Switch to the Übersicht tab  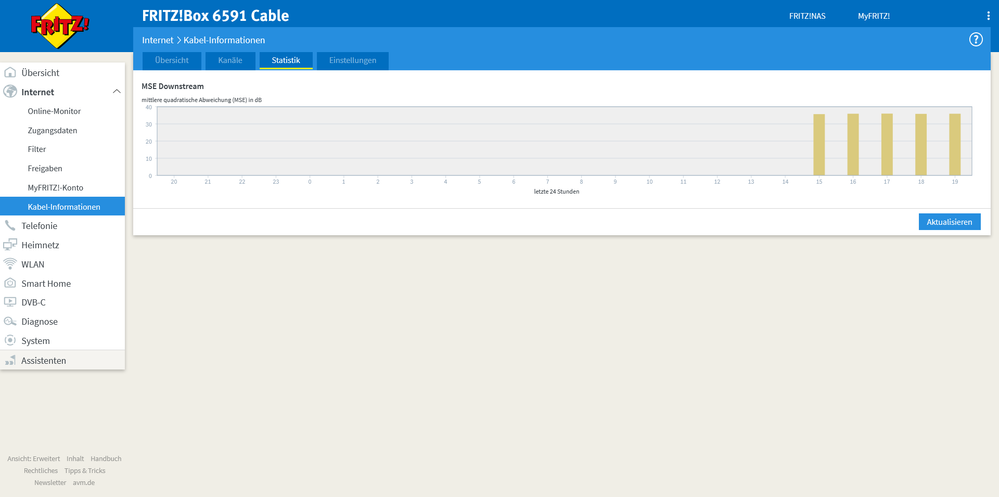click(x=171, y=61)
